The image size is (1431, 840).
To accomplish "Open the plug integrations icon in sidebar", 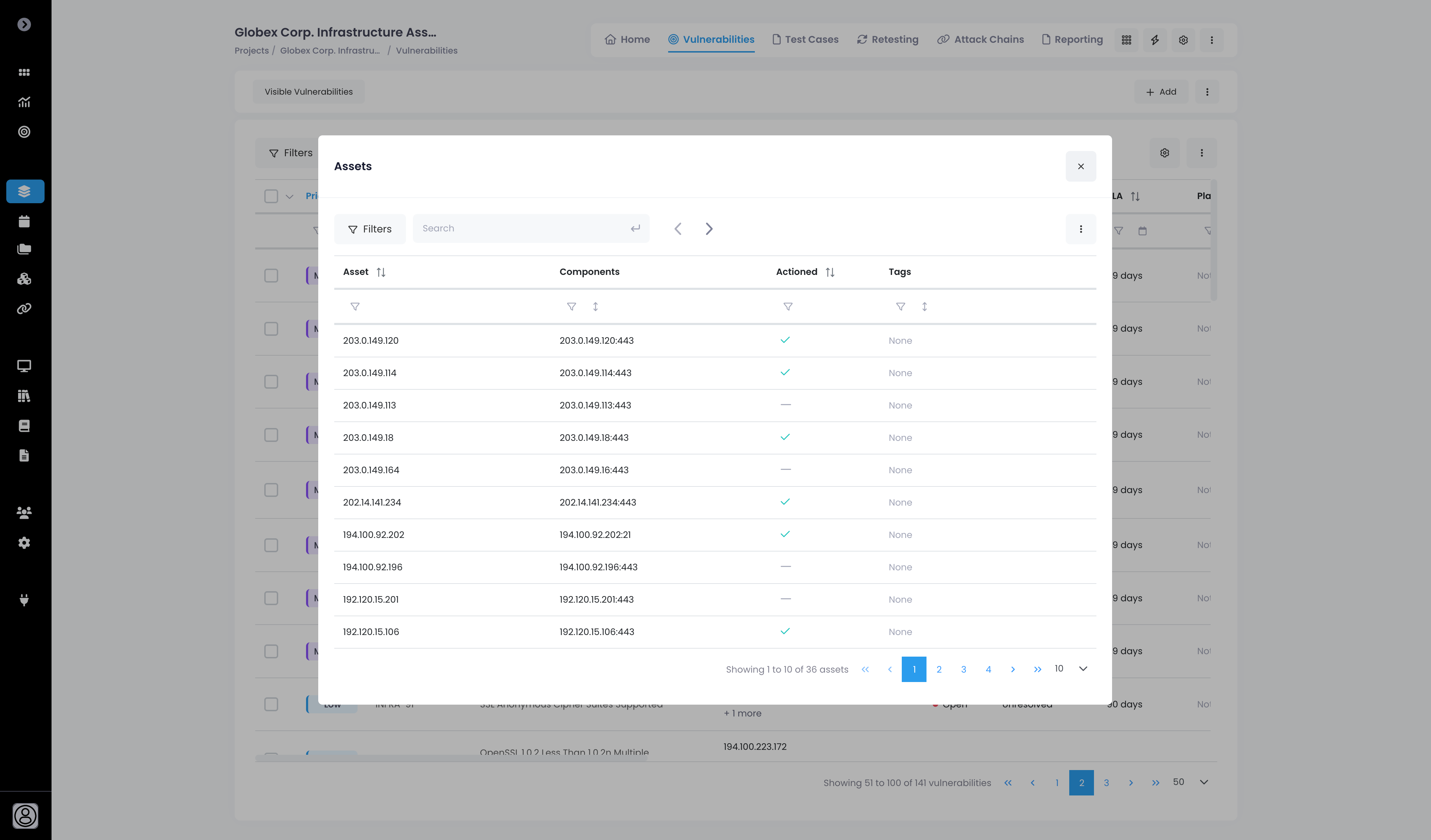I will (24, 600).
